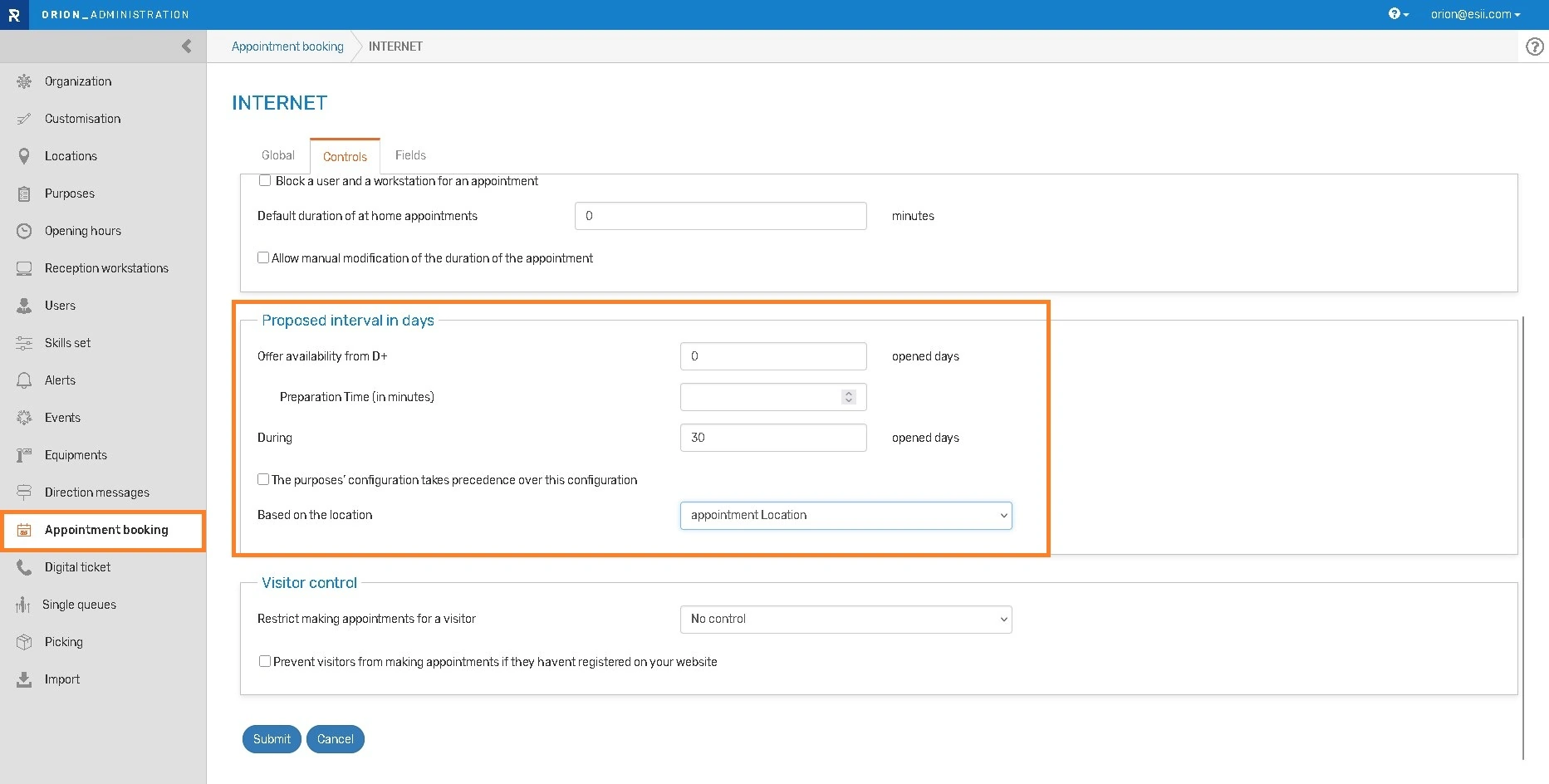Open the Based on the location dropdown
This screenshot has height=784, width=1549.
pyautogui.click(x=846, y=516)
